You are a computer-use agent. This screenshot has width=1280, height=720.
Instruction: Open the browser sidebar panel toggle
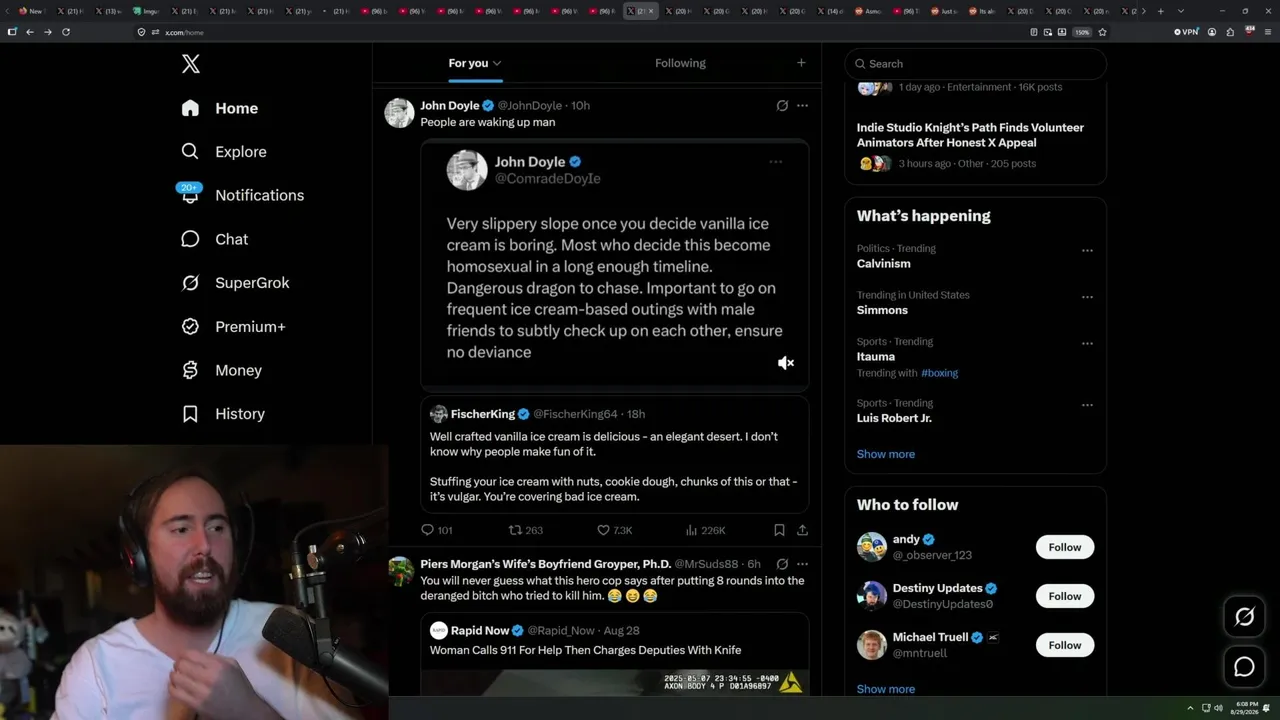[x=12, y=32]
